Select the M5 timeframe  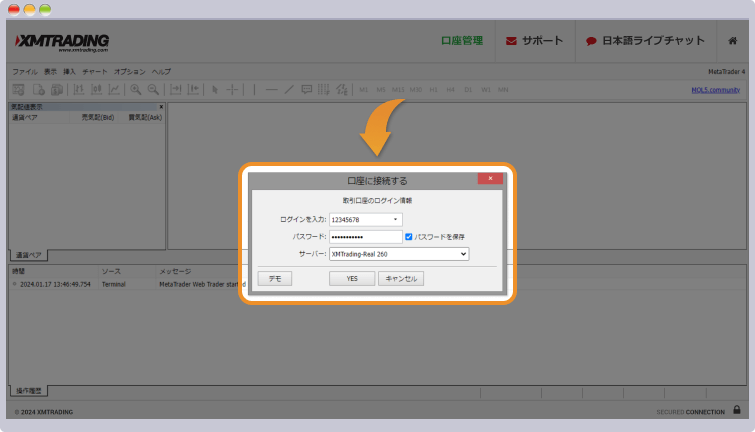click(381, 90)
